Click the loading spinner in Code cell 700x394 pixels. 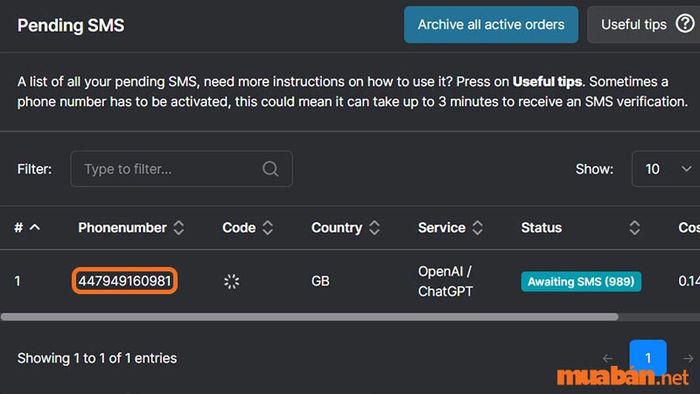click(231, 281)
